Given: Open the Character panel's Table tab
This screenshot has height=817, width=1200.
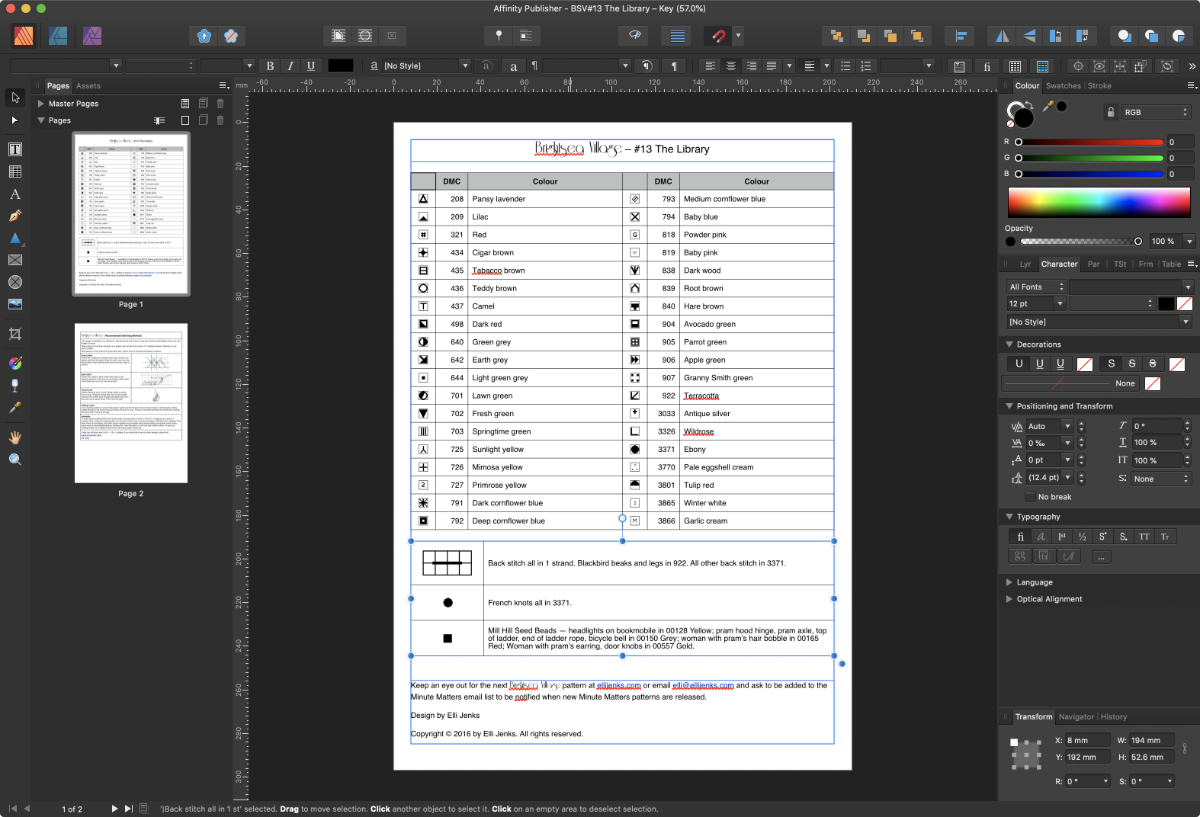Looking at the screenshot, I should pos(1171,264).
